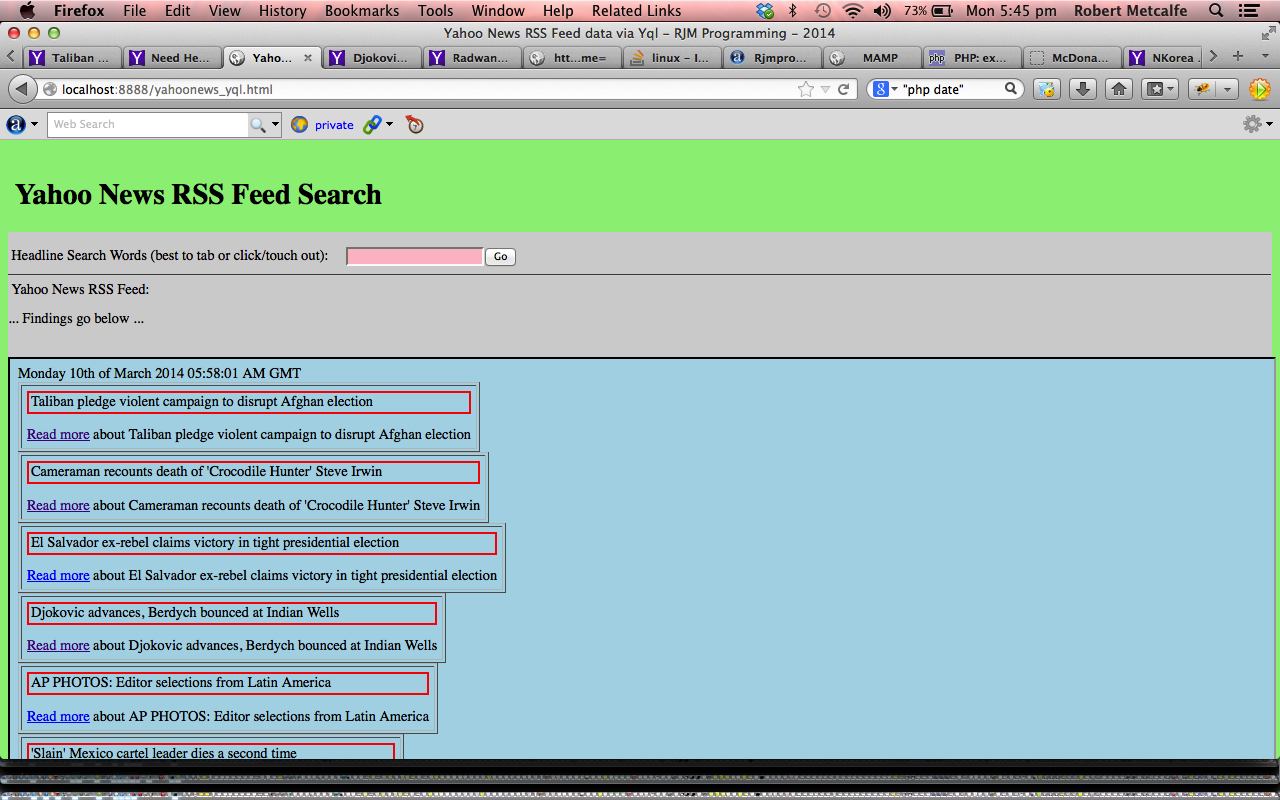Viewport: 1280px width, 800px height.
Task: Open the Notification Center list icon
Action: 1249,11
